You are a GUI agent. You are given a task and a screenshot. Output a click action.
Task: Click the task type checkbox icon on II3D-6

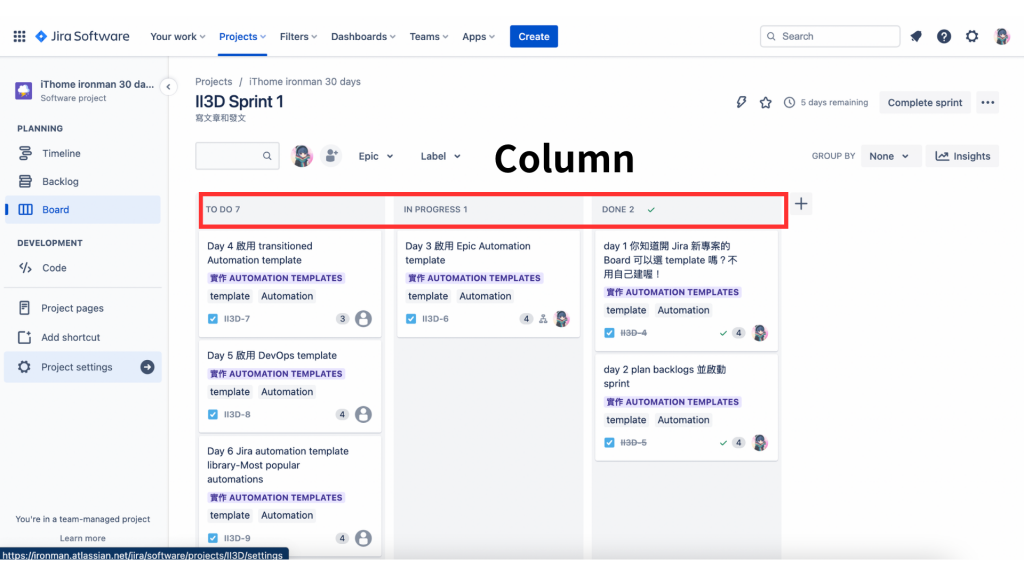pyautogui.click(x=411, y=319)
